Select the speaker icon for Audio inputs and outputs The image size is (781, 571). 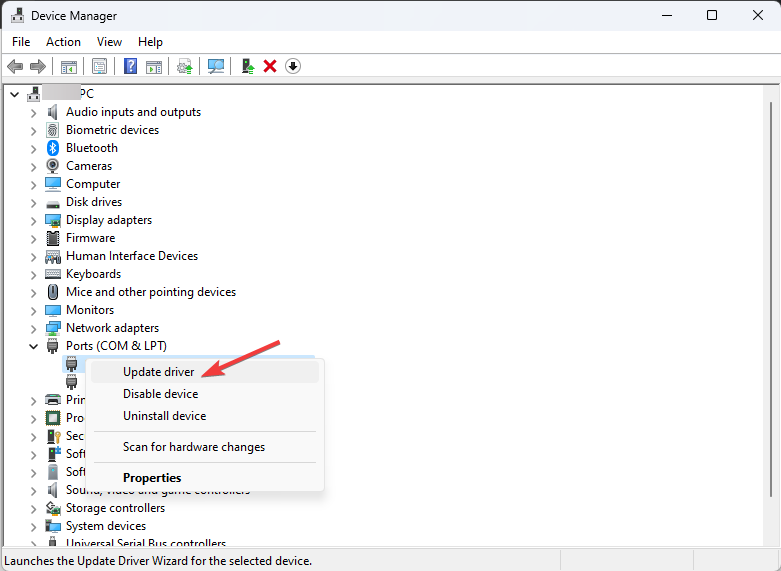(x=53, y=112)
